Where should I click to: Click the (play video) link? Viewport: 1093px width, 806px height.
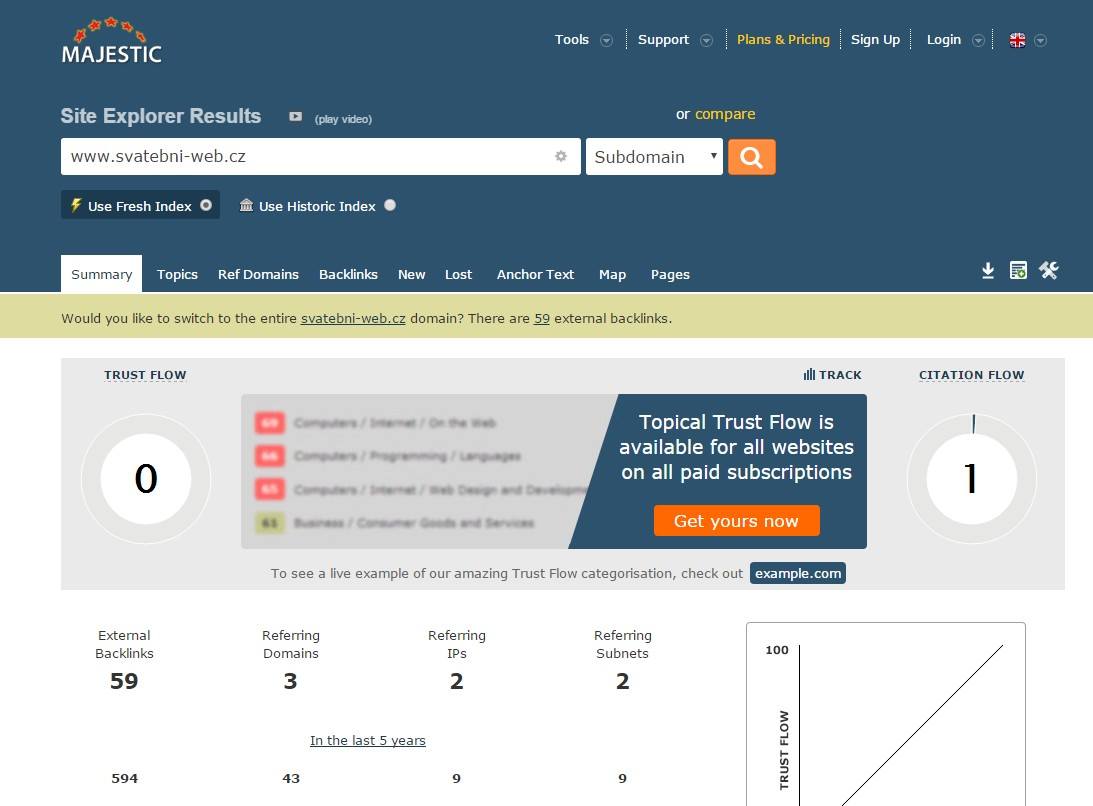point(343,119)
